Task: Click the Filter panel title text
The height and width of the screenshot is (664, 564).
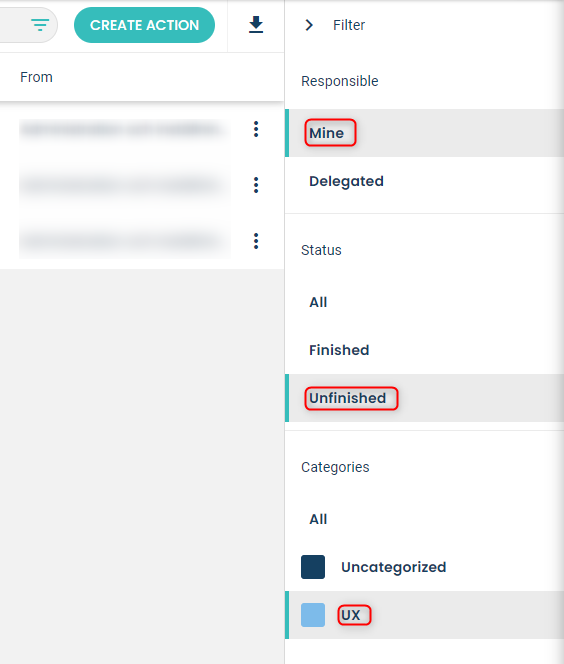Action: [x=349, y=25]
